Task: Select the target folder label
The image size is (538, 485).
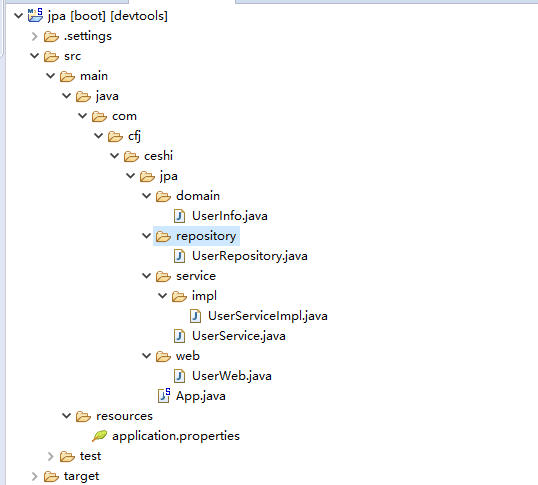Action: (x=81, y=476)
